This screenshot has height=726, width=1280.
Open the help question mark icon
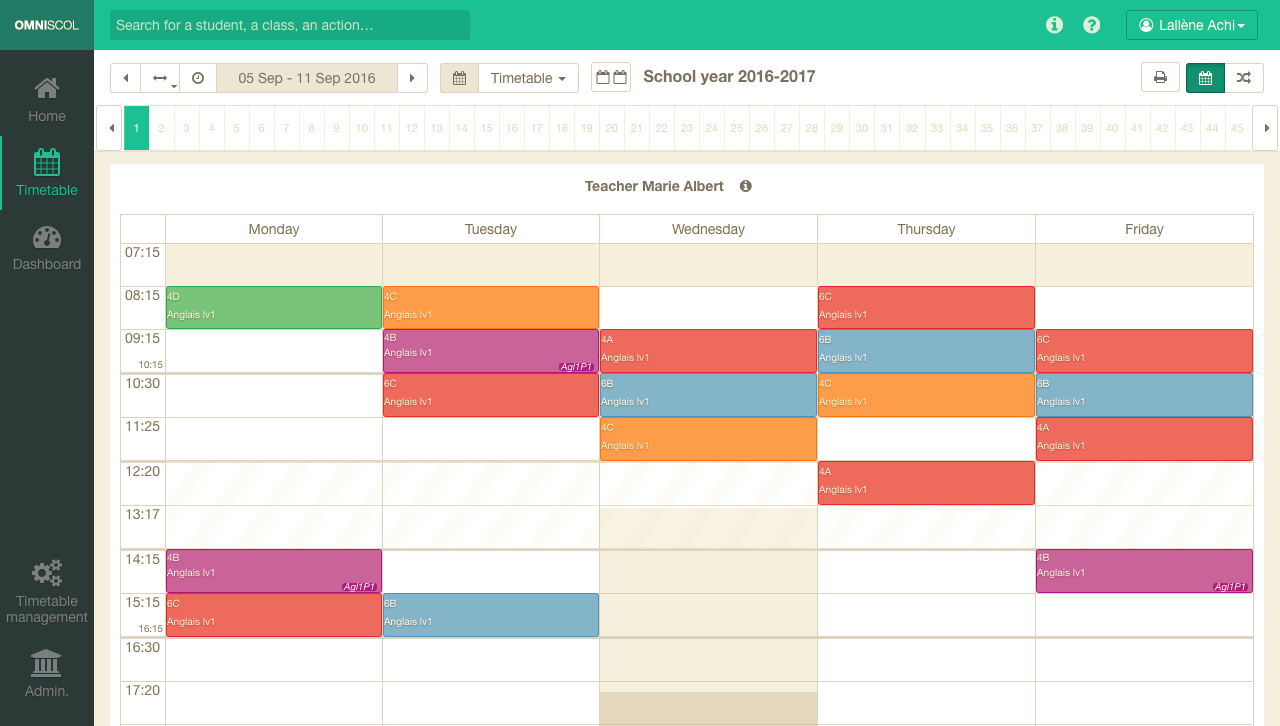[1092, 25]
